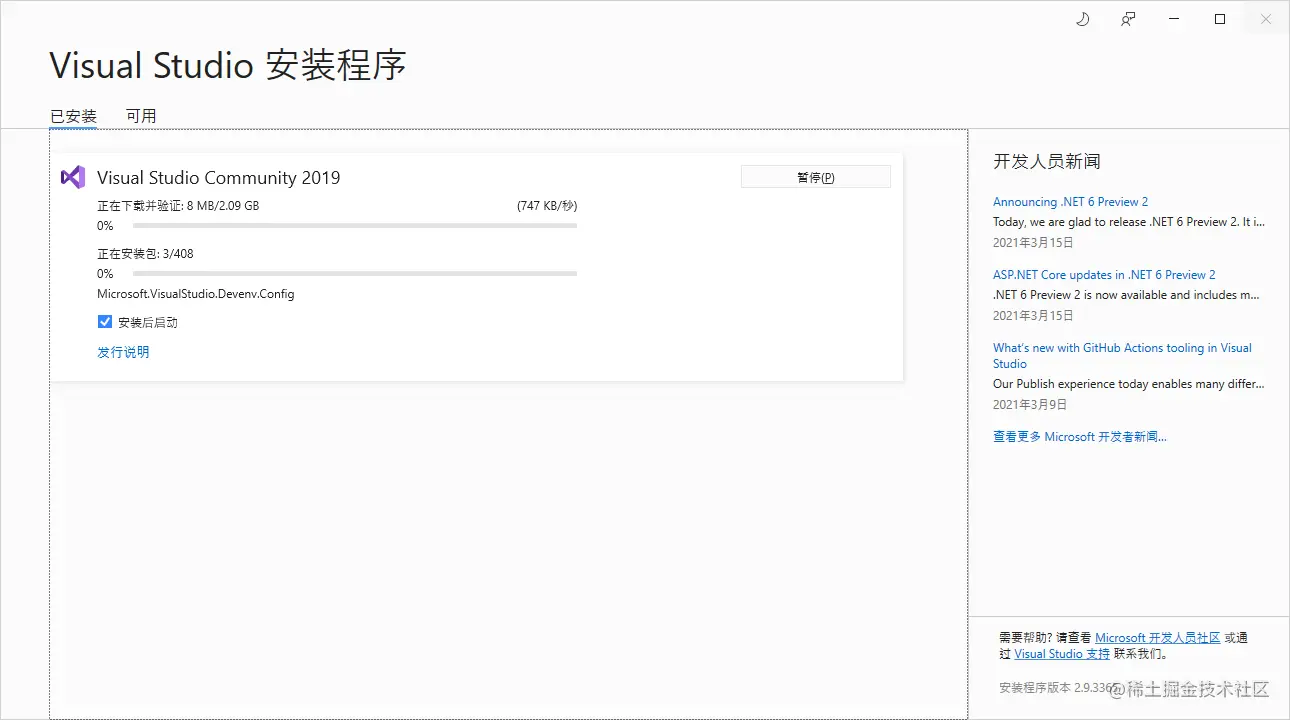Open Announcing .NET 6 Preview 2 article
Viewport: 1290px width, 720px height.
pos(1070,202)
